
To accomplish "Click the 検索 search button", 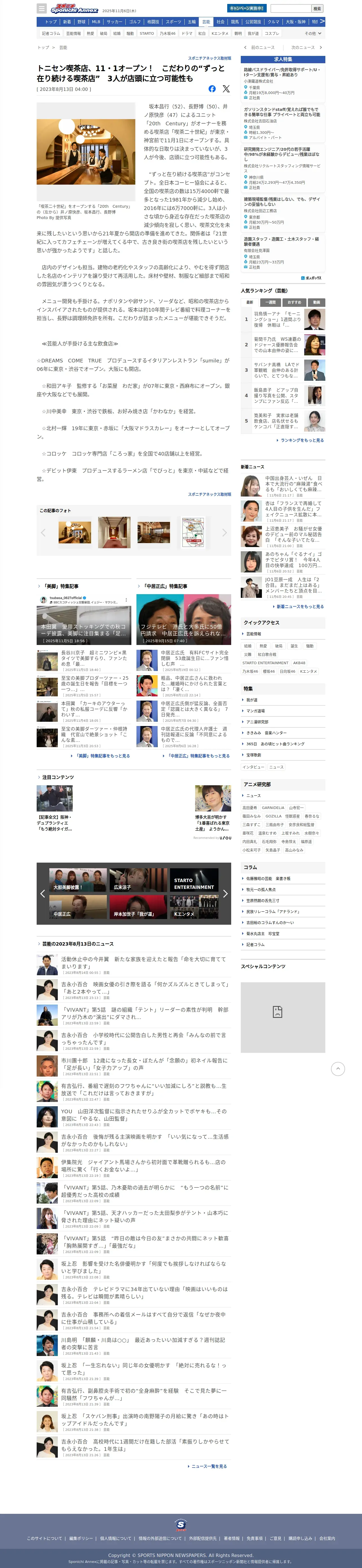I will point(317,8).
